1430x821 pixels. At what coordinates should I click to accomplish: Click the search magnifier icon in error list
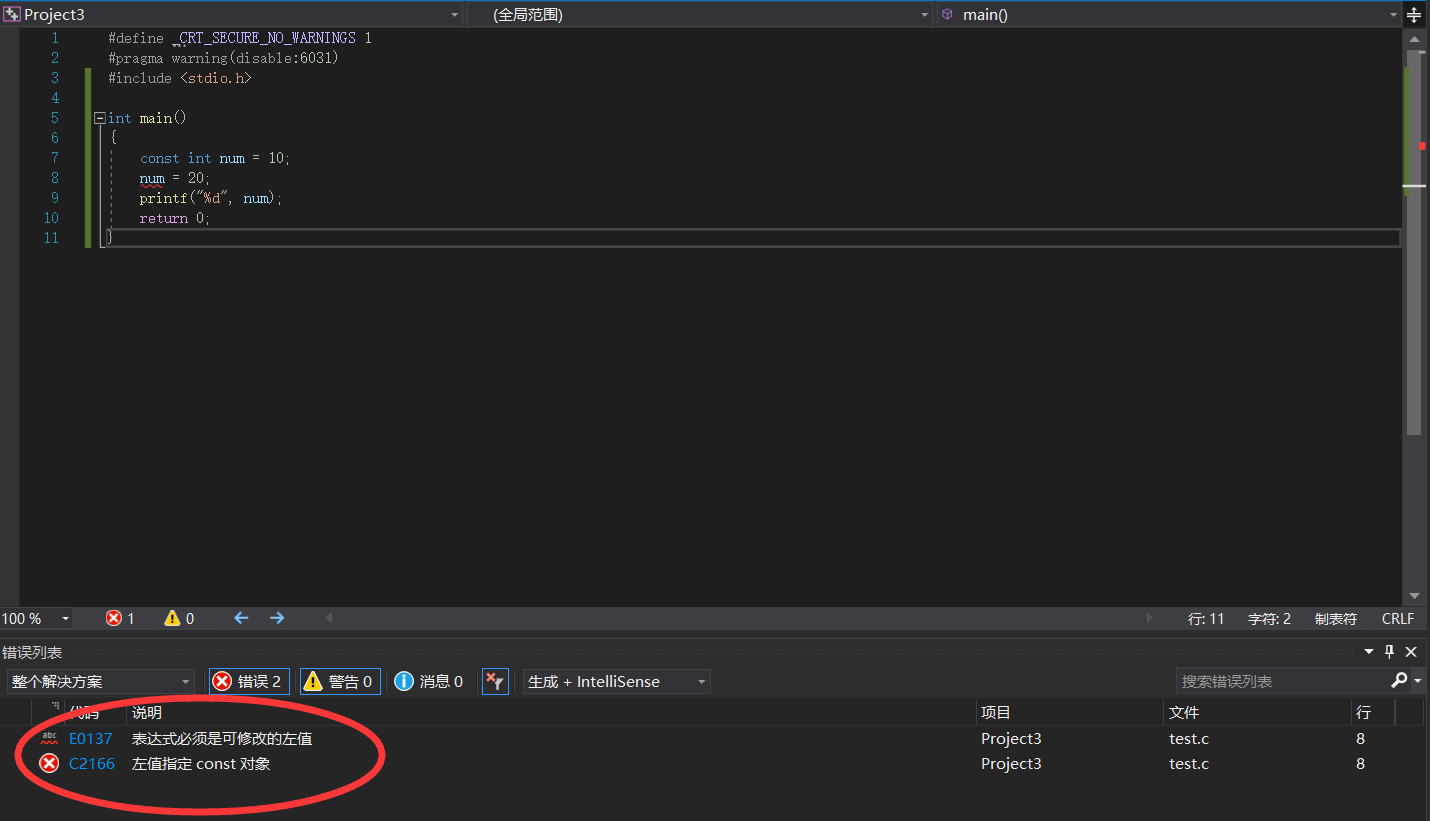(x=1399, y=680)
